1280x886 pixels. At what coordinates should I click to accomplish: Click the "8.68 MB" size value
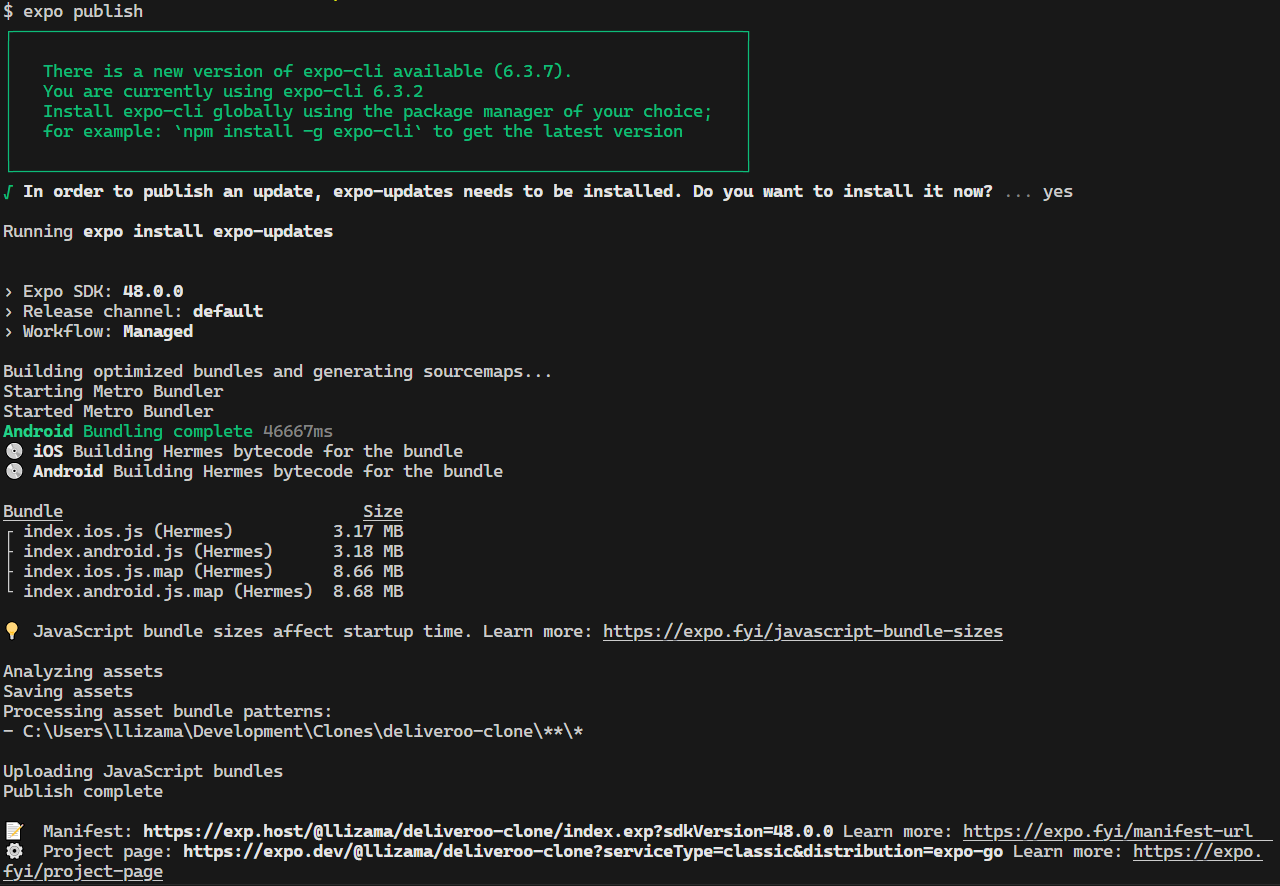(x=368, y=591)
